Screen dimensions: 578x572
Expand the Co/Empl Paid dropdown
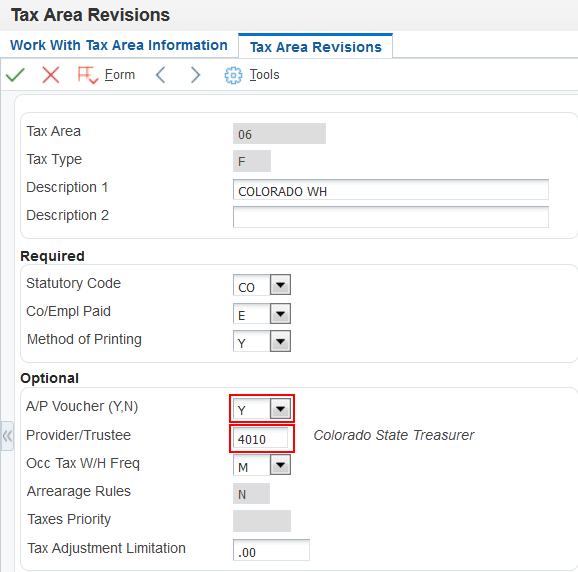click(x=280, y=314)
